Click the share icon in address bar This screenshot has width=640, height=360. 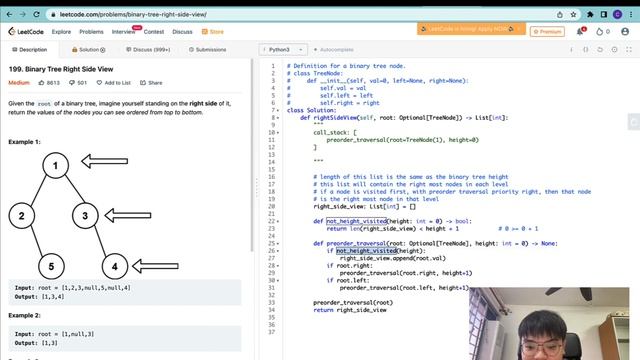[560, 14]
